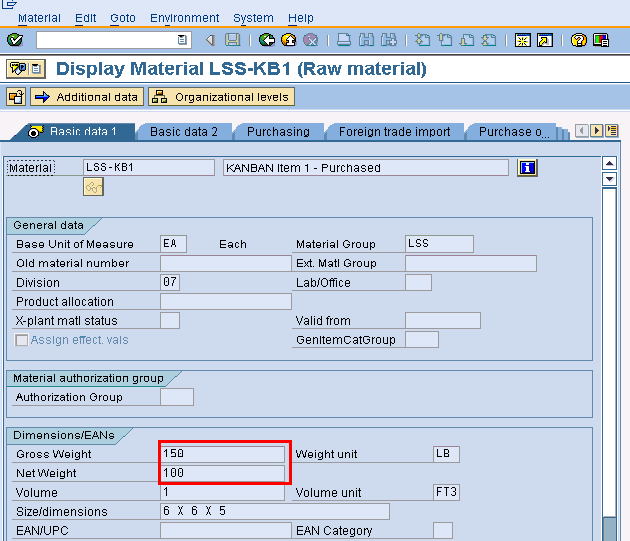Click the vertical scrollbar down arrow
The width and height of the screenshot is (630, 541).
(609, 178)
